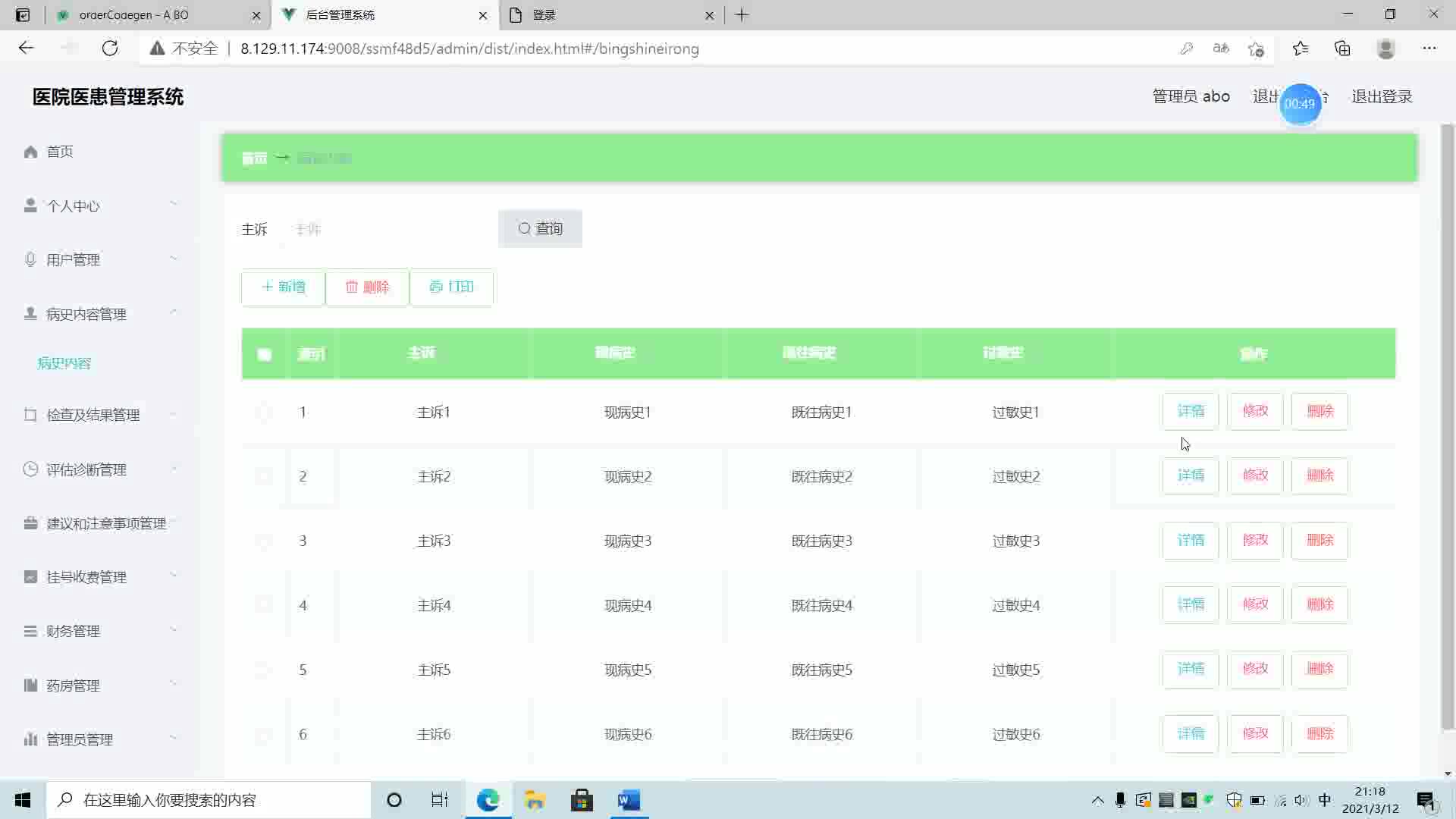Check the checkbox for row 3

(x=263, y=541)
